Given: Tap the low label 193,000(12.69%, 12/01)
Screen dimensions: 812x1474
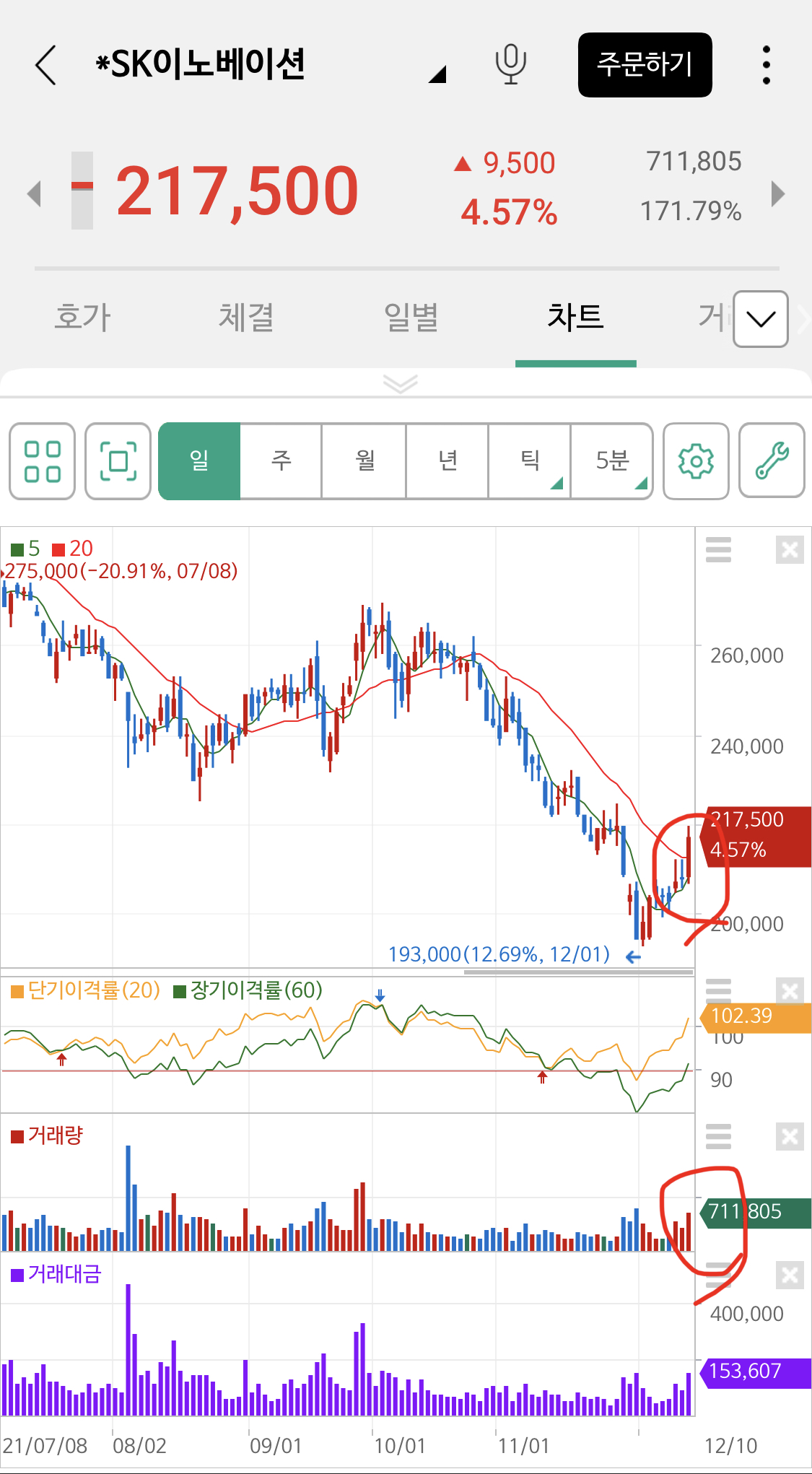Looking at the screenshot, I should pyautogui.click(x=499, y=954).
